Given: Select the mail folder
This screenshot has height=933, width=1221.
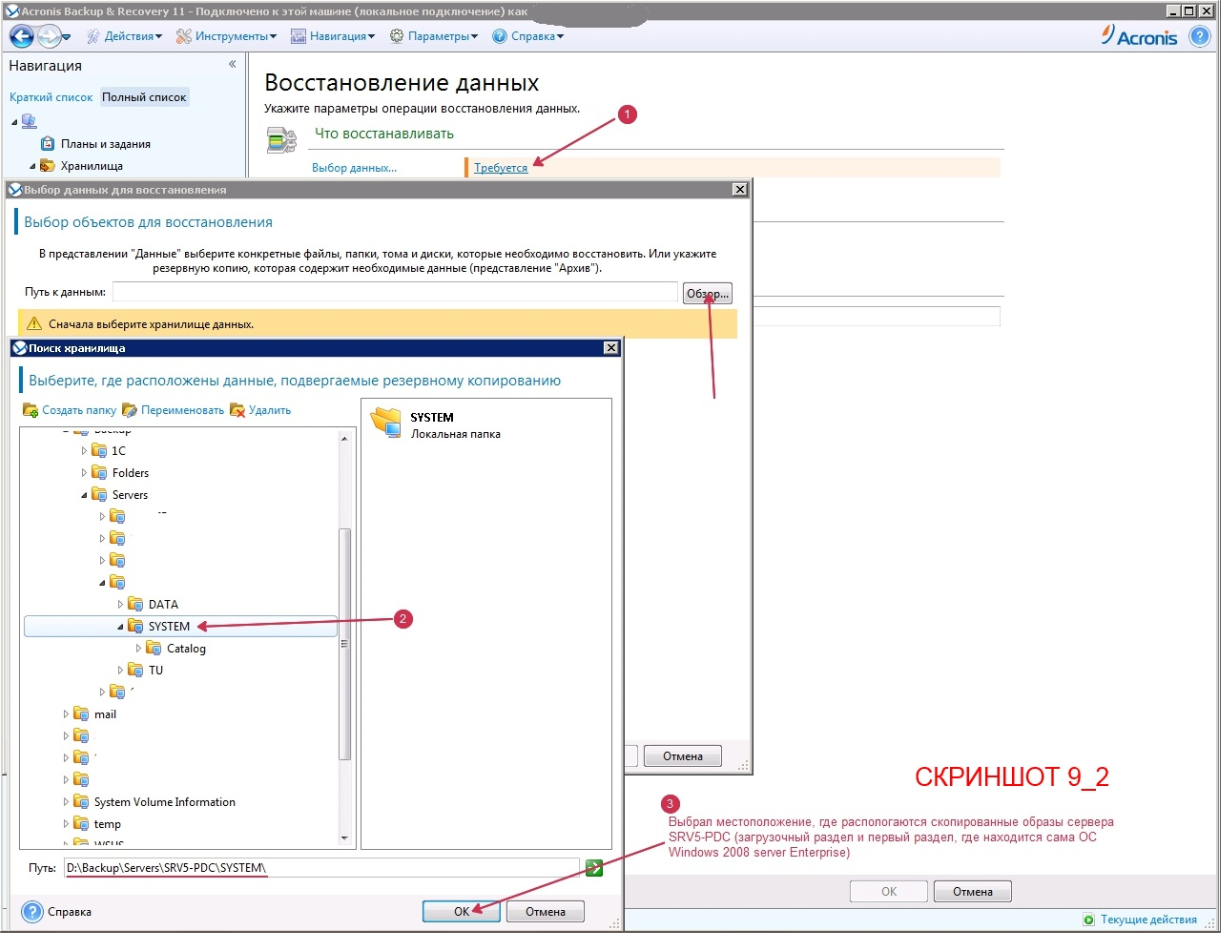Looking at the screenshot, I should [x=105, y=715].
